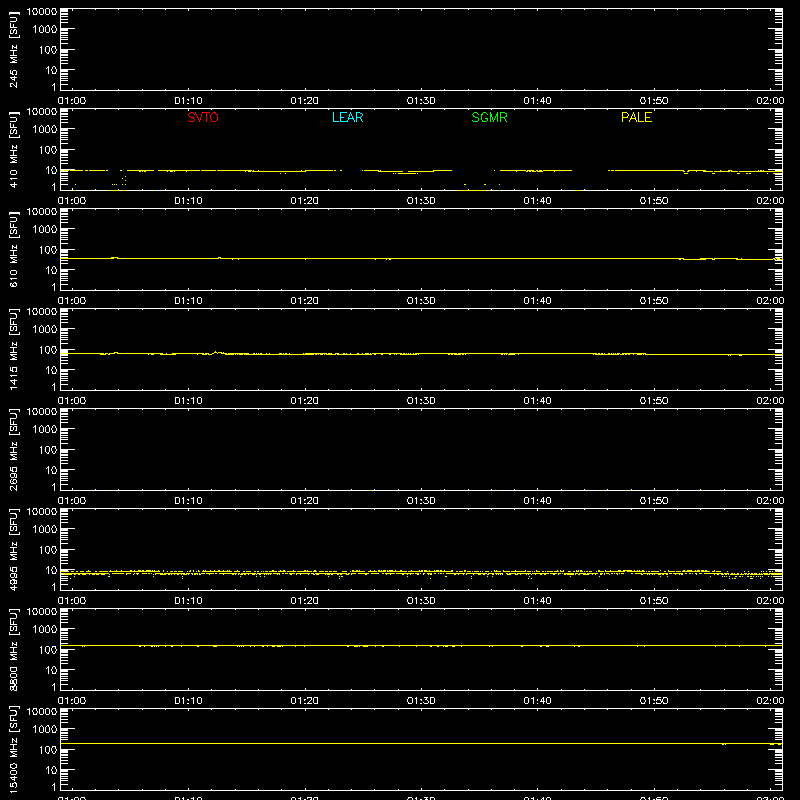The height and width of the screenshot is (800, 800).
Task: Click the 245 MHz [SFU] axis label
Action: [13, 50]
